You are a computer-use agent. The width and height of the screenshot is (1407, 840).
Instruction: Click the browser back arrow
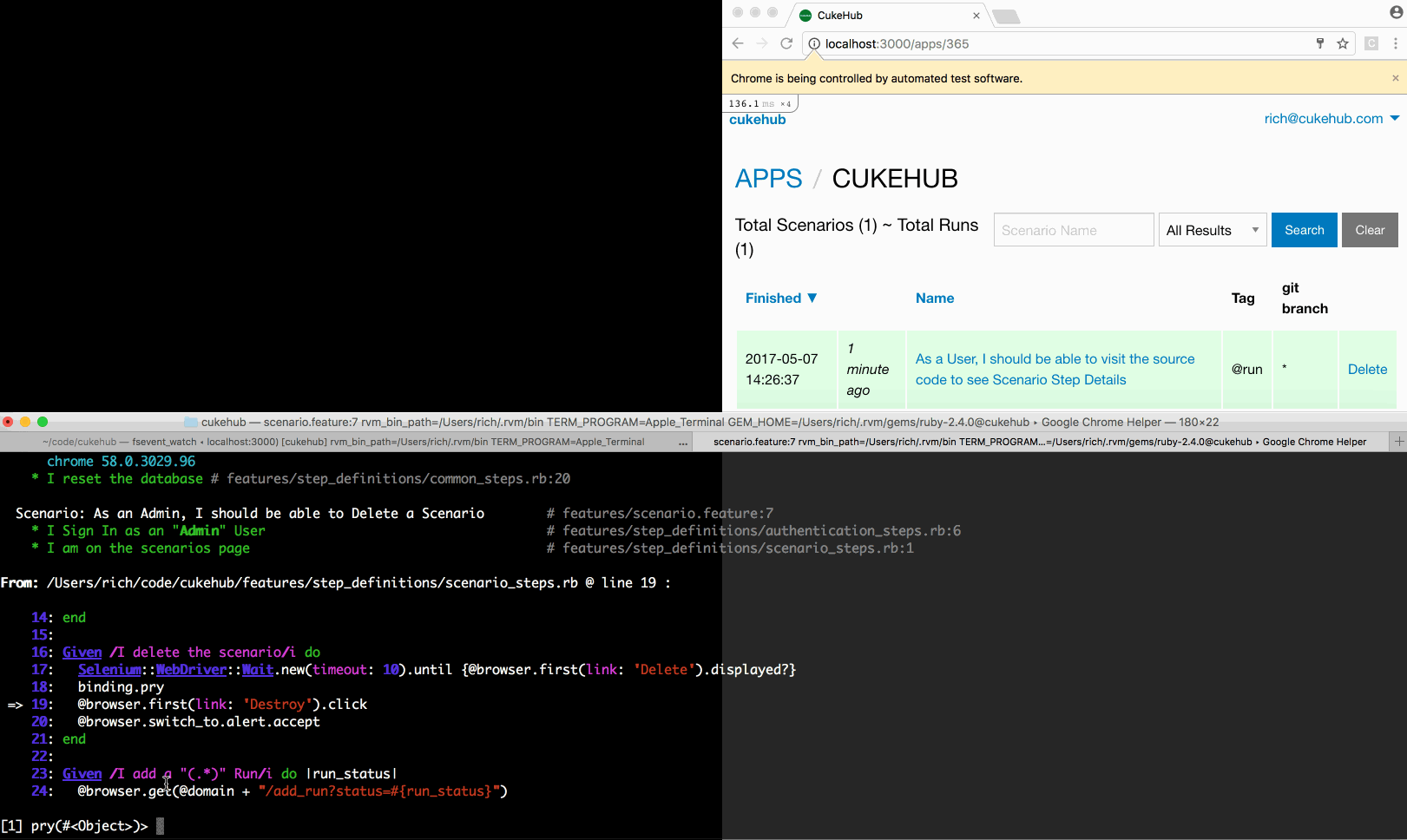tap(737, 43)
